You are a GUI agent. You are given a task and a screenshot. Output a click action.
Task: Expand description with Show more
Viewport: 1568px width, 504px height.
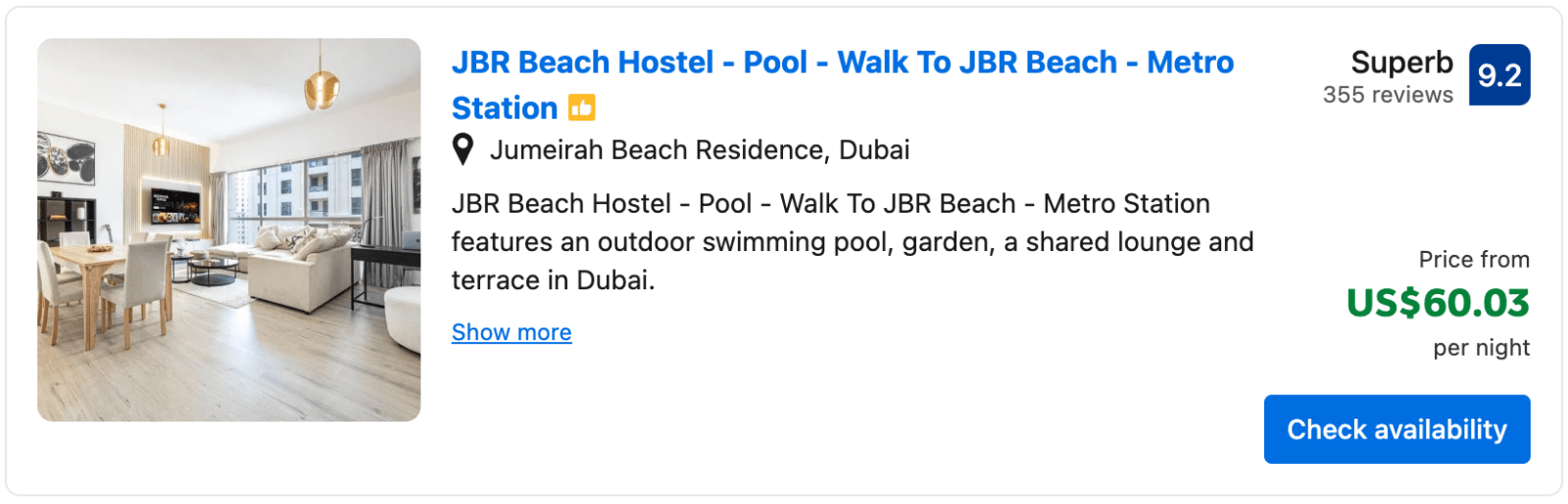tap(512, 332)
